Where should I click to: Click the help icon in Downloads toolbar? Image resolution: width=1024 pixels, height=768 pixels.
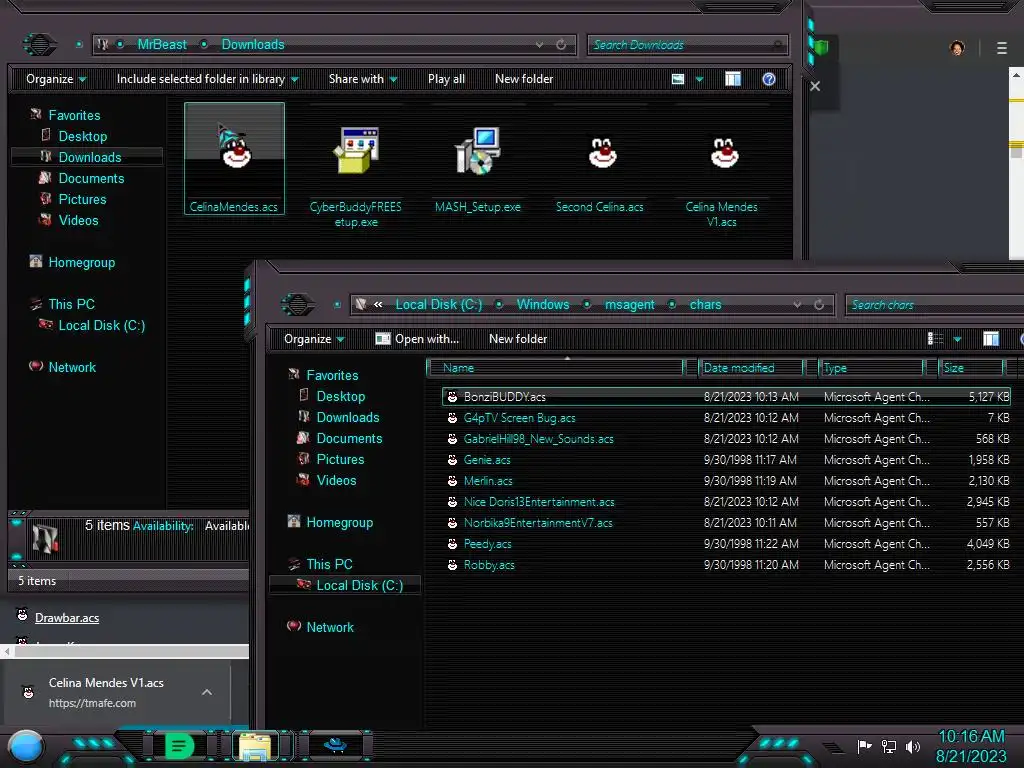coord(769,79)
